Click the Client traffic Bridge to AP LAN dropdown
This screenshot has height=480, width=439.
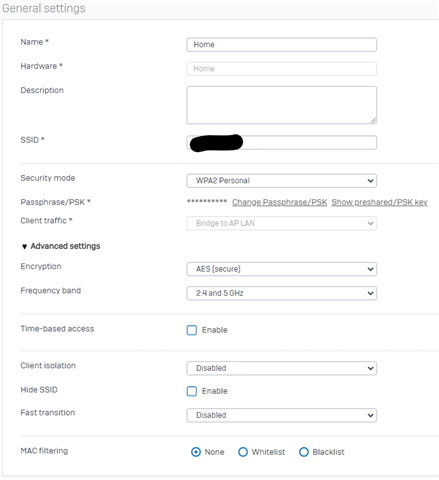point(282,223)
